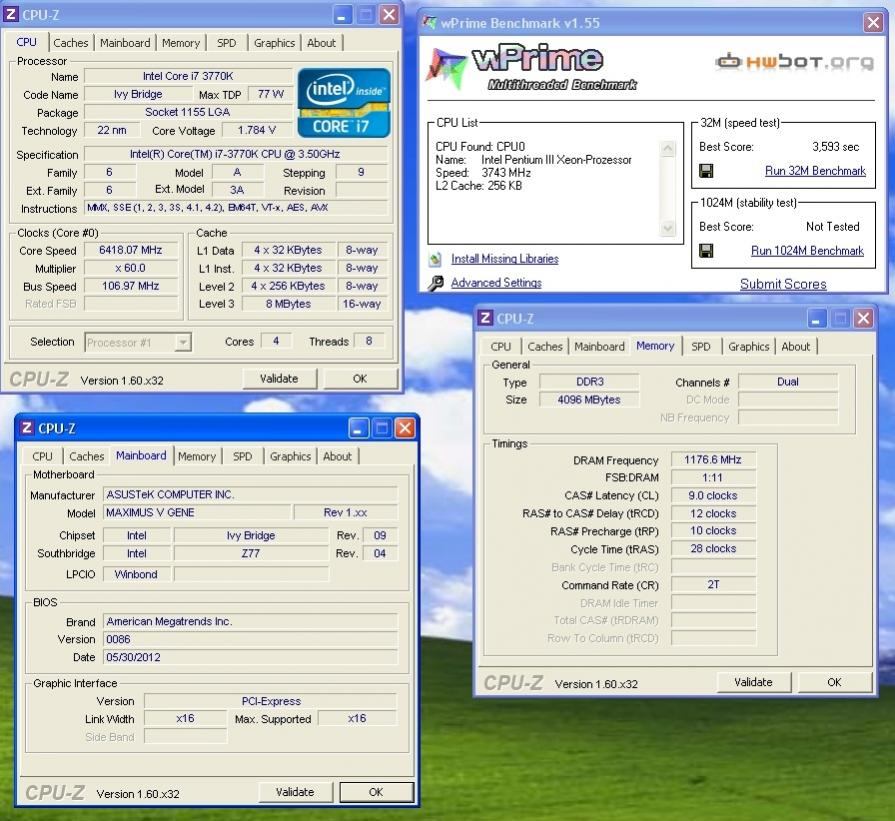The width and height of the screenshot is (895, 821).
Task: Click the Command Rate value 2T
Action: (x=713, y=585)
